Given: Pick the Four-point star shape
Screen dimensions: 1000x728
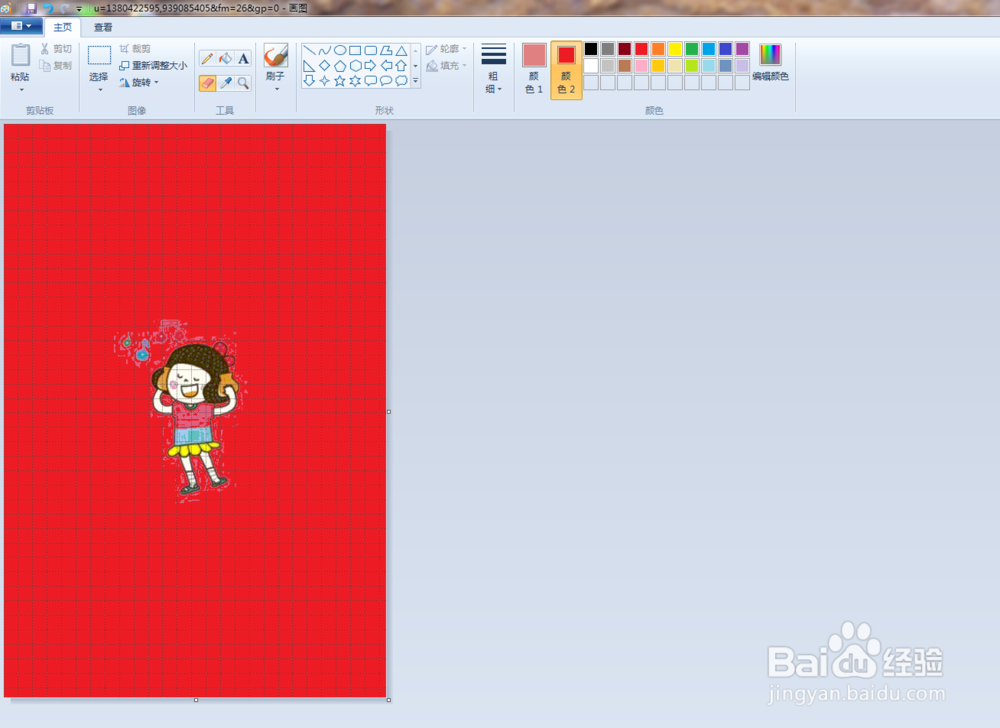Looking at the screenshot, I should coord(325,81).
